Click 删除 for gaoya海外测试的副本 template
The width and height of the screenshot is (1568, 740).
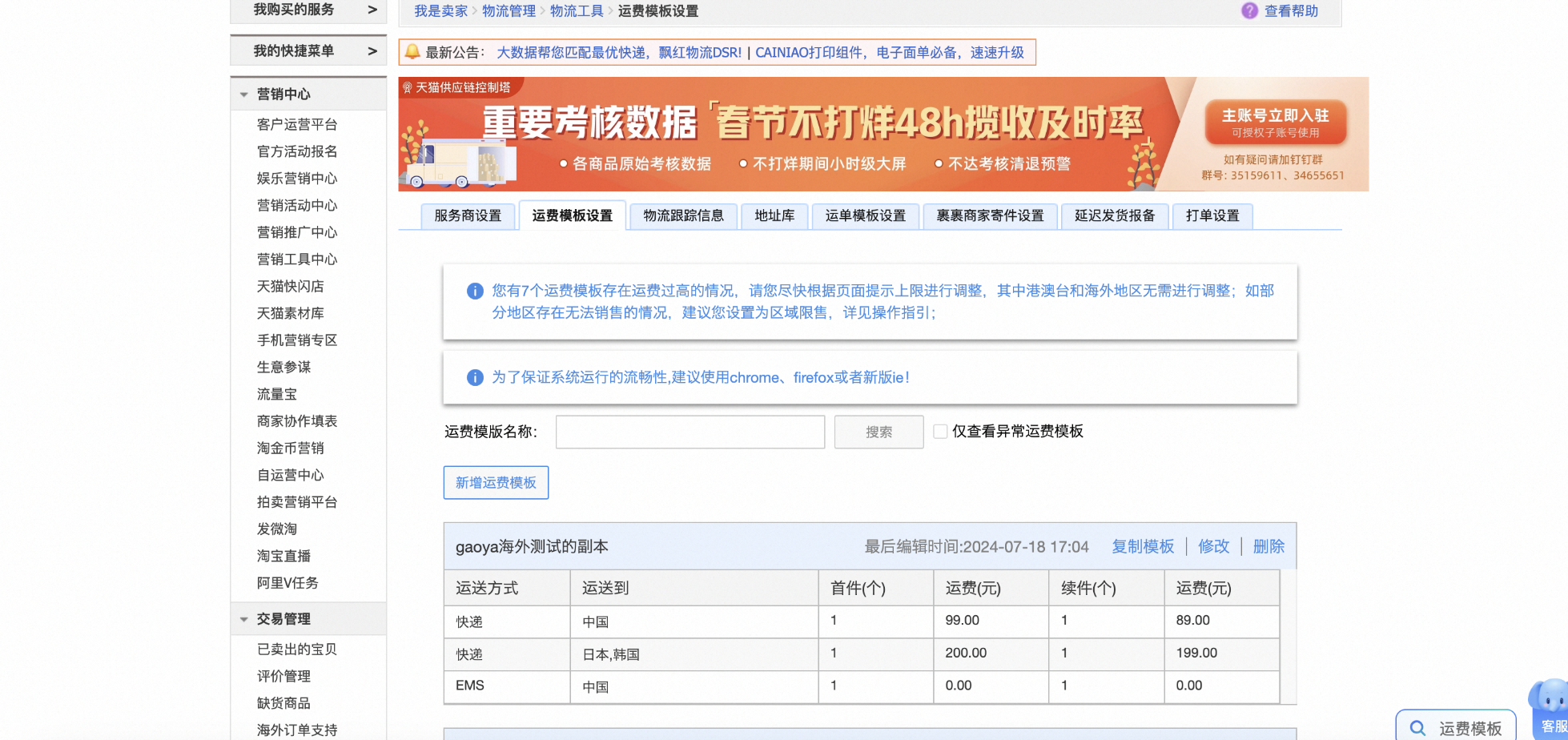pyautogui.click(x=1268, y=546)
